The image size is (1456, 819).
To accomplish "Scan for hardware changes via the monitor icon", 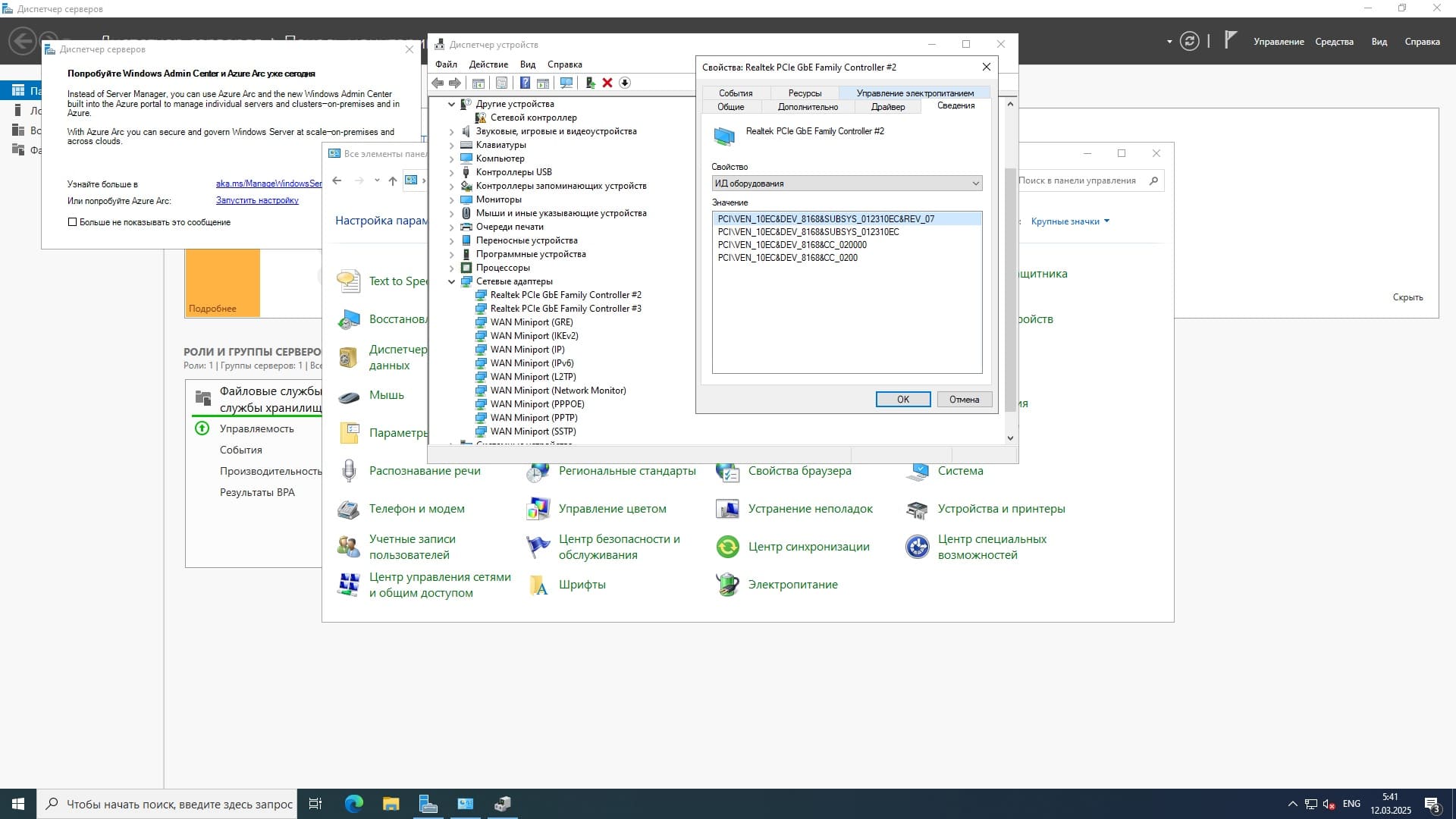I will tap(566, 83).
